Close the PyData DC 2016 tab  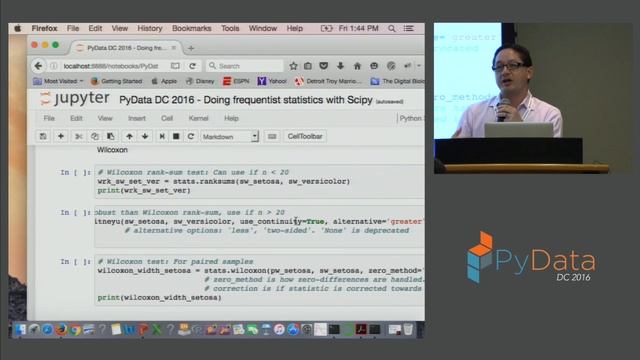[173, 48]
